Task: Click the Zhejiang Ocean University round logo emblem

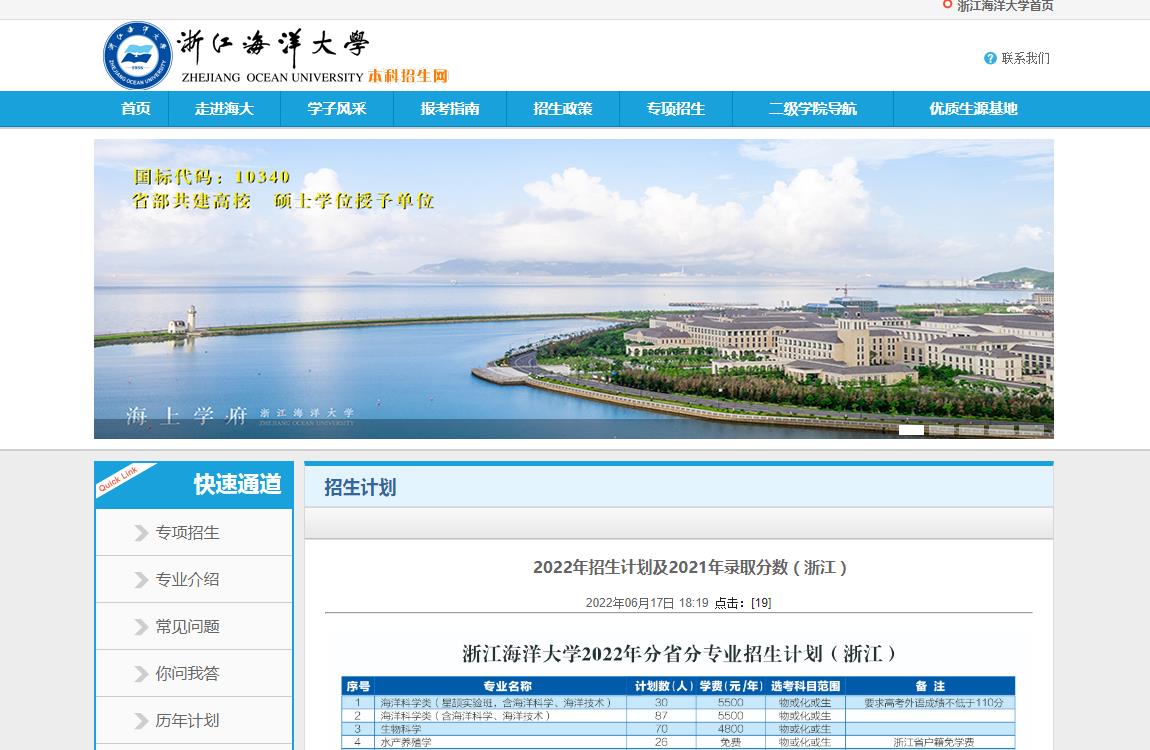Action: point(137,56)
